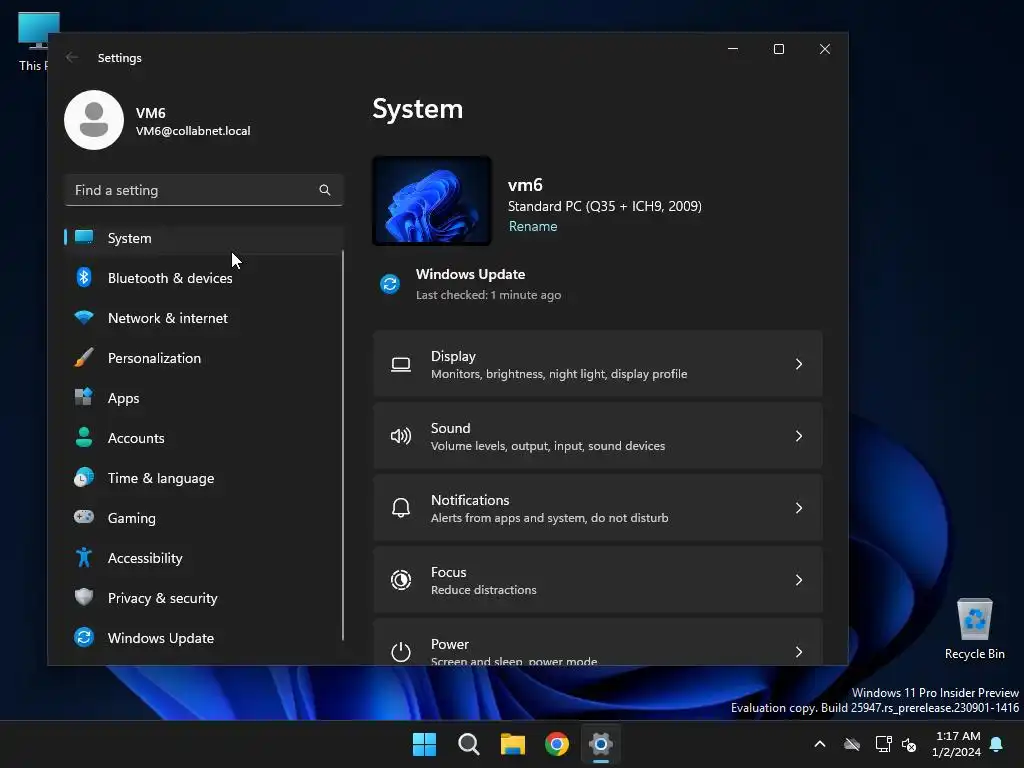Viewport: 1024px width, 768px height.
Task: Open Windows Update from sidebar
Action: coord(204,638)
